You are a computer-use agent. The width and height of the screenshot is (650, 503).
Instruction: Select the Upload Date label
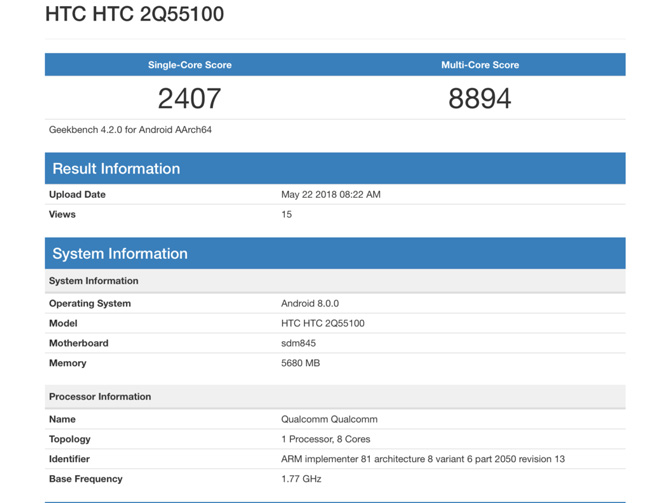pyautogui.click(x=77, y=194)
